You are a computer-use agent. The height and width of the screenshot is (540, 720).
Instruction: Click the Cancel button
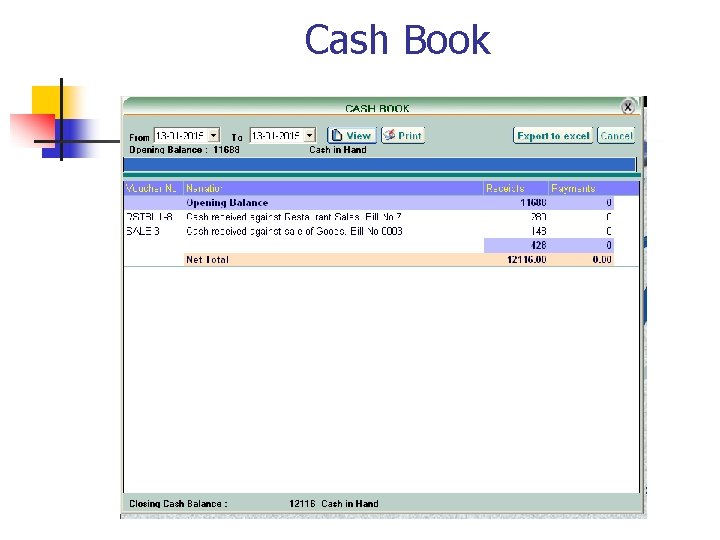pos(616,136)
